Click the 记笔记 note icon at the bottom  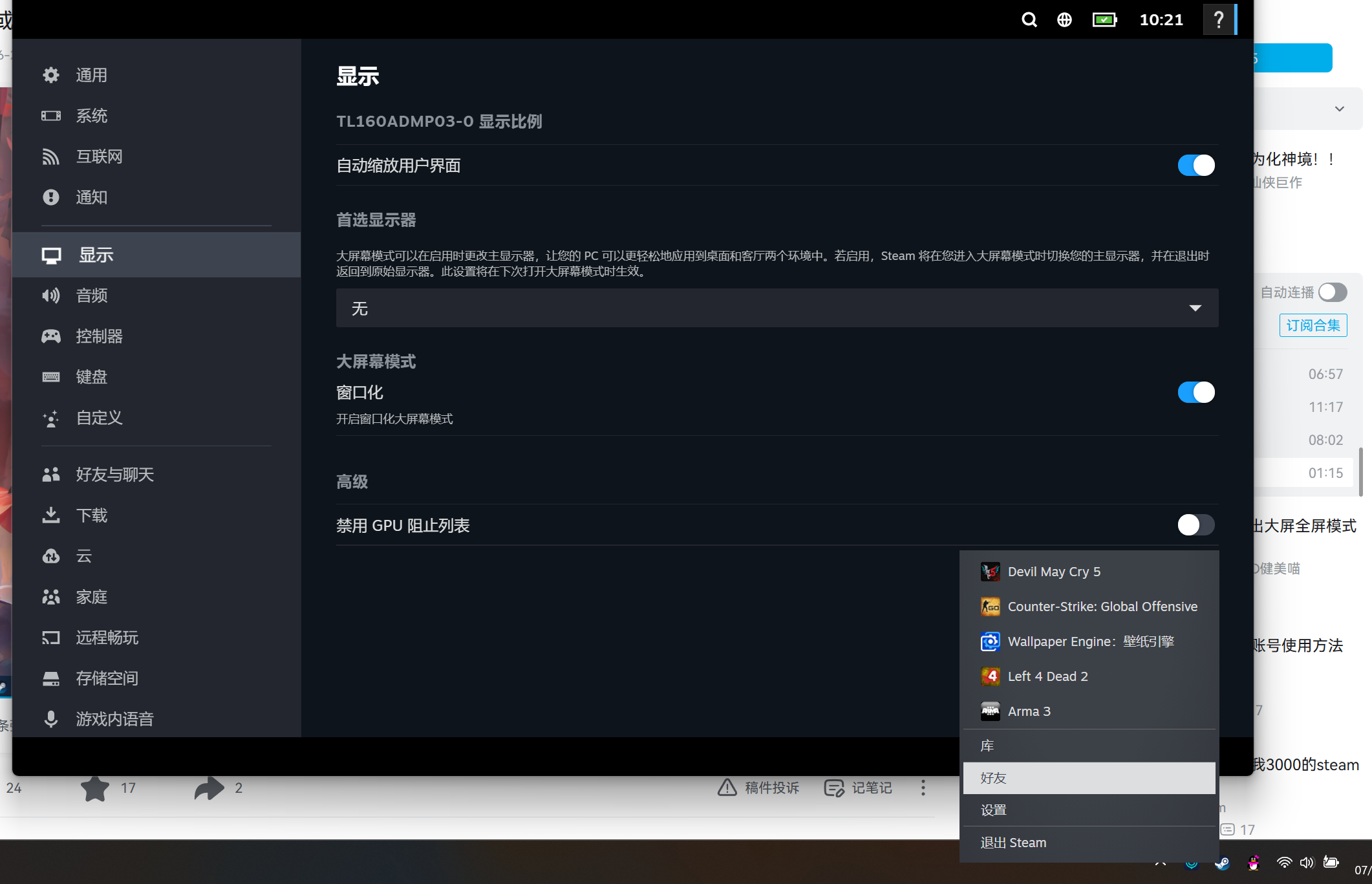(835, 788)
